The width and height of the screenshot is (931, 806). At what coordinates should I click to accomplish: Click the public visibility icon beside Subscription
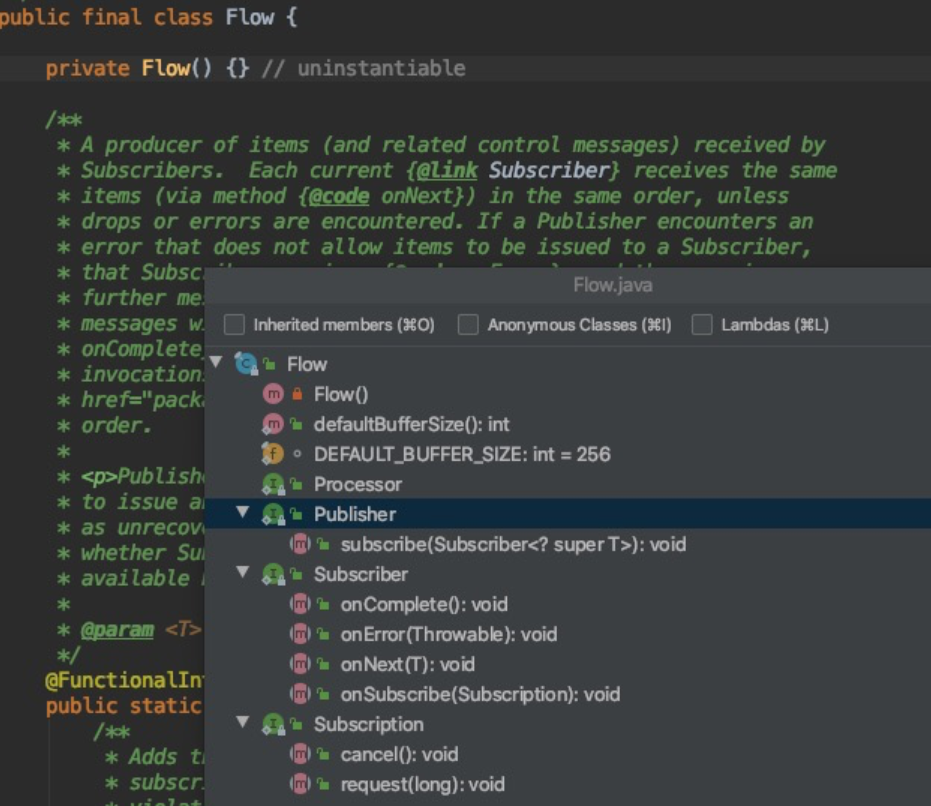[x=297, y=724]
